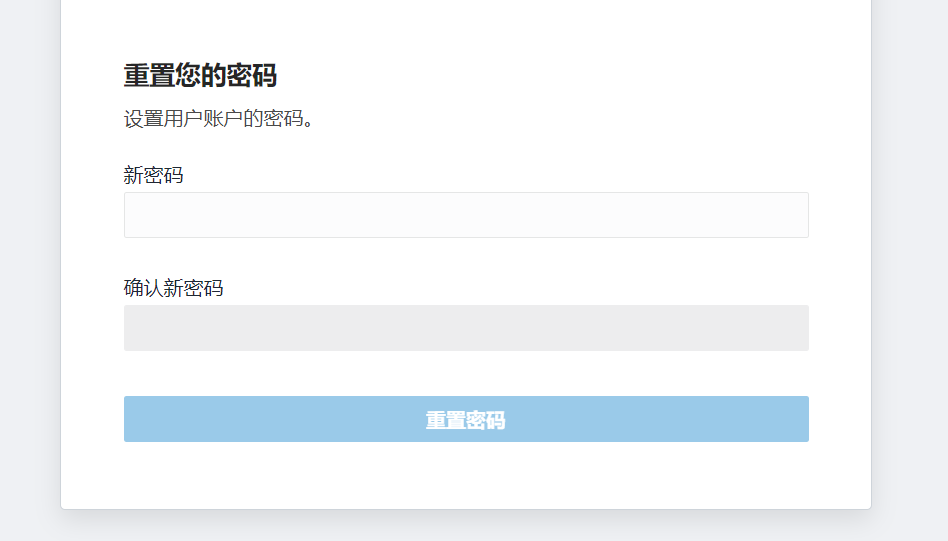Screen dimensions: 948x541
Task: Click the subtitle under the form title
Action: [x=219, y=119]
